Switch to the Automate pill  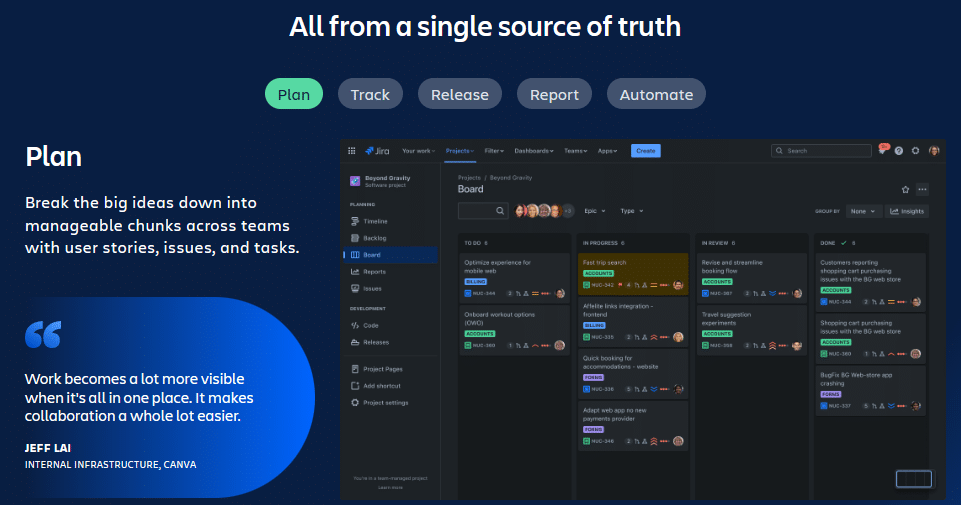click(x=656, y=94)
